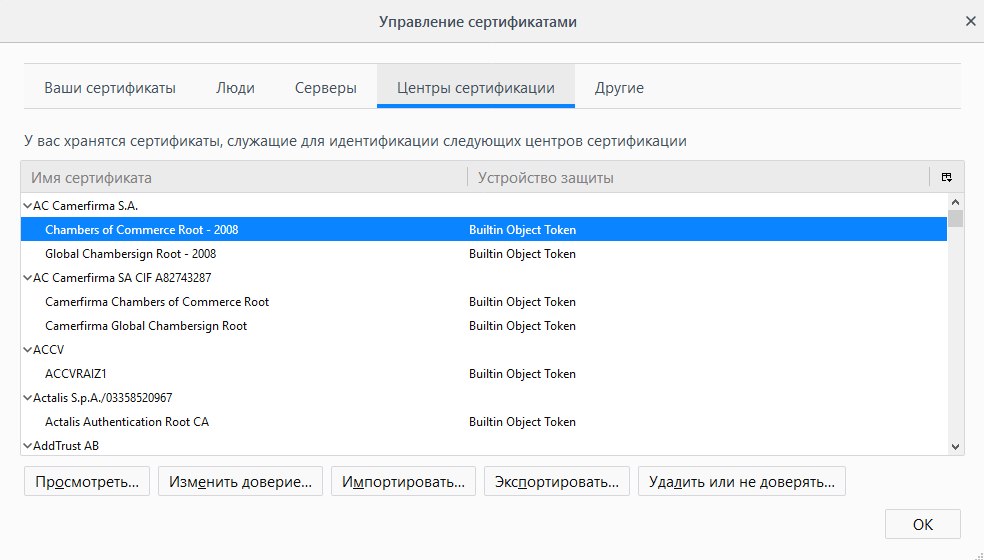
Task: Click Builtin Object Token for Global Chambersign 2008
Action: point(522,254)
